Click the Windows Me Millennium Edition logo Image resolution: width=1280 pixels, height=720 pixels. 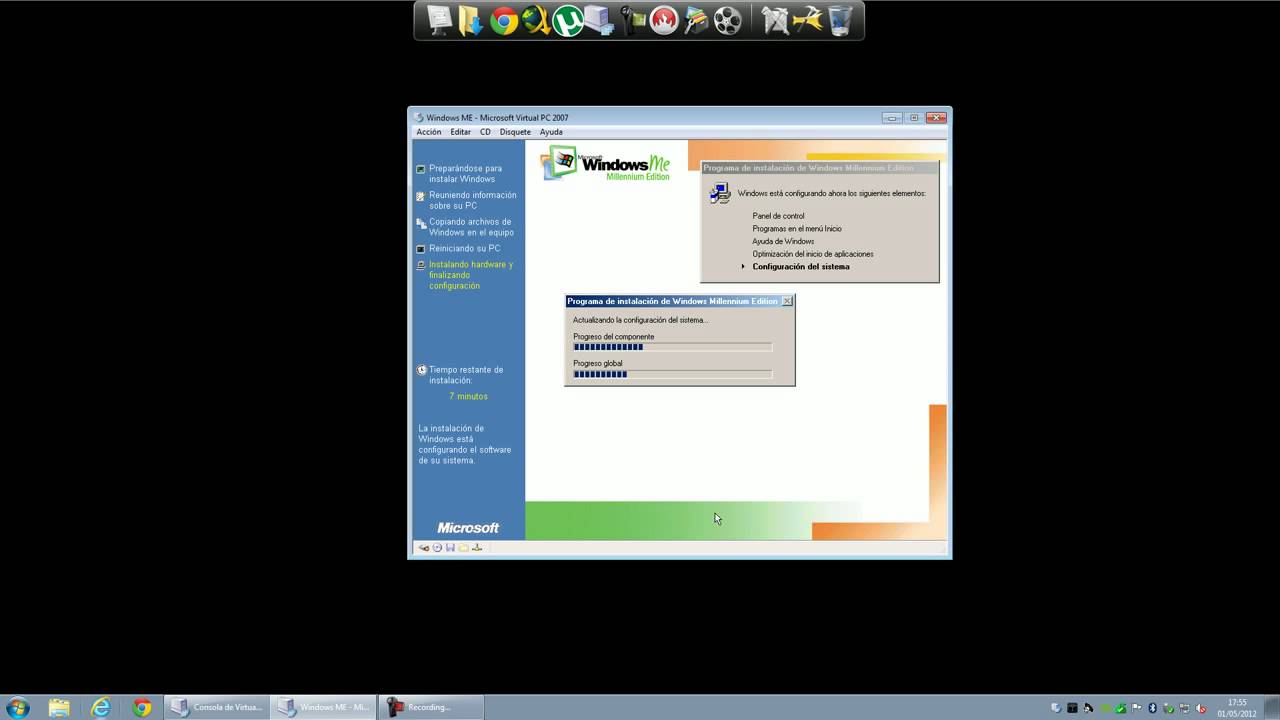(x=606, y=163)
